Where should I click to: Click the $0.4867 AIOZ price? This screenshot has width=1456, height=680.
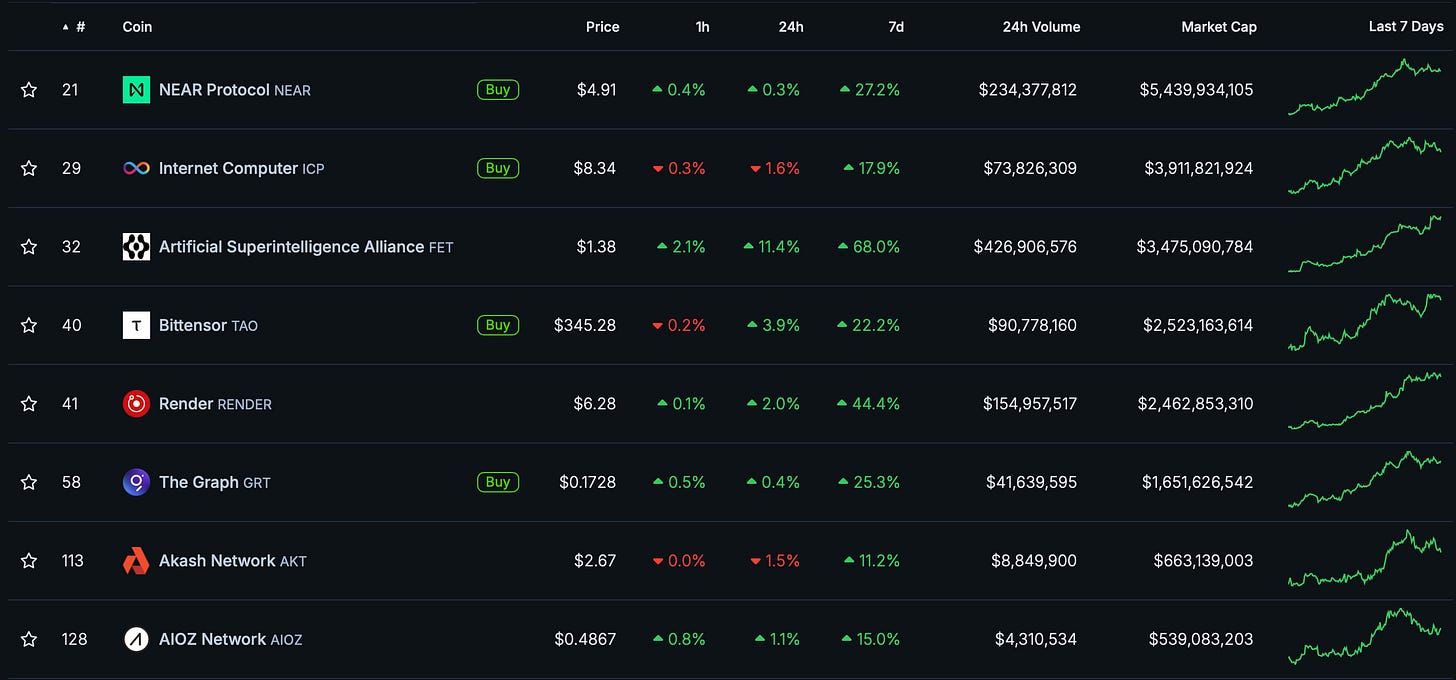pyautogui.click(x=585, y=639)
